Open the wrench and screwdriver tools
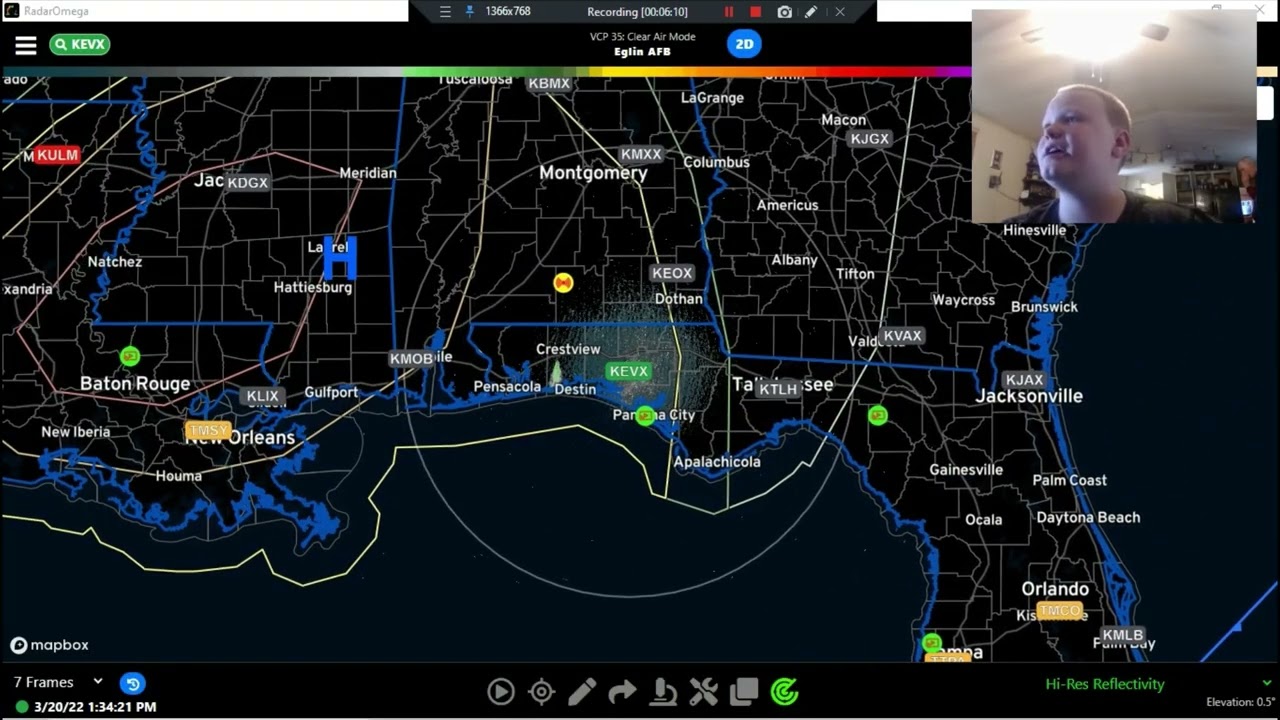 click(703, 691)
